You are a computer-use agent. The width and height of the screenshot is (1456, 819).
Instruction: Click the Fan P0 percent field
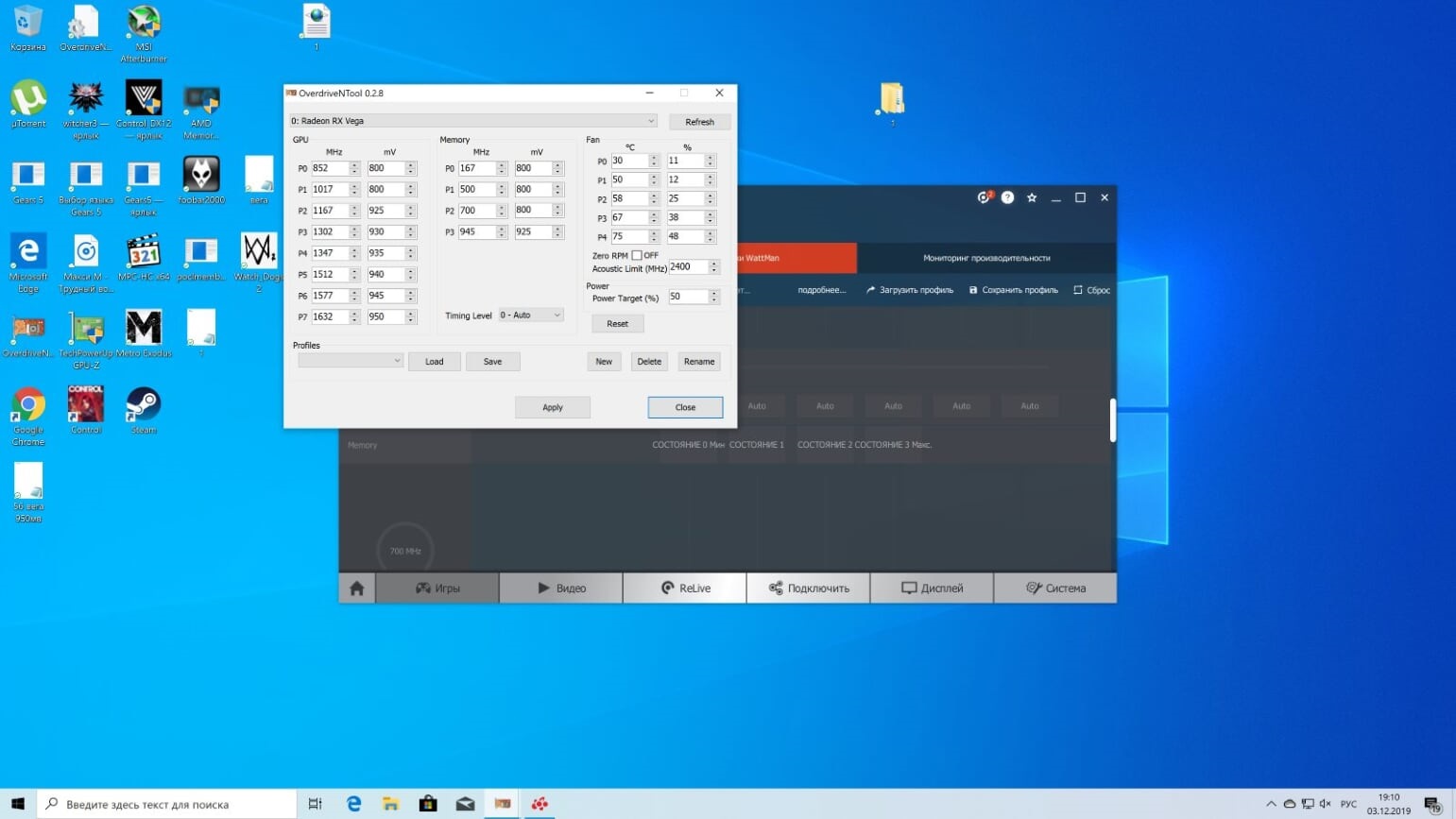(686, 161)
